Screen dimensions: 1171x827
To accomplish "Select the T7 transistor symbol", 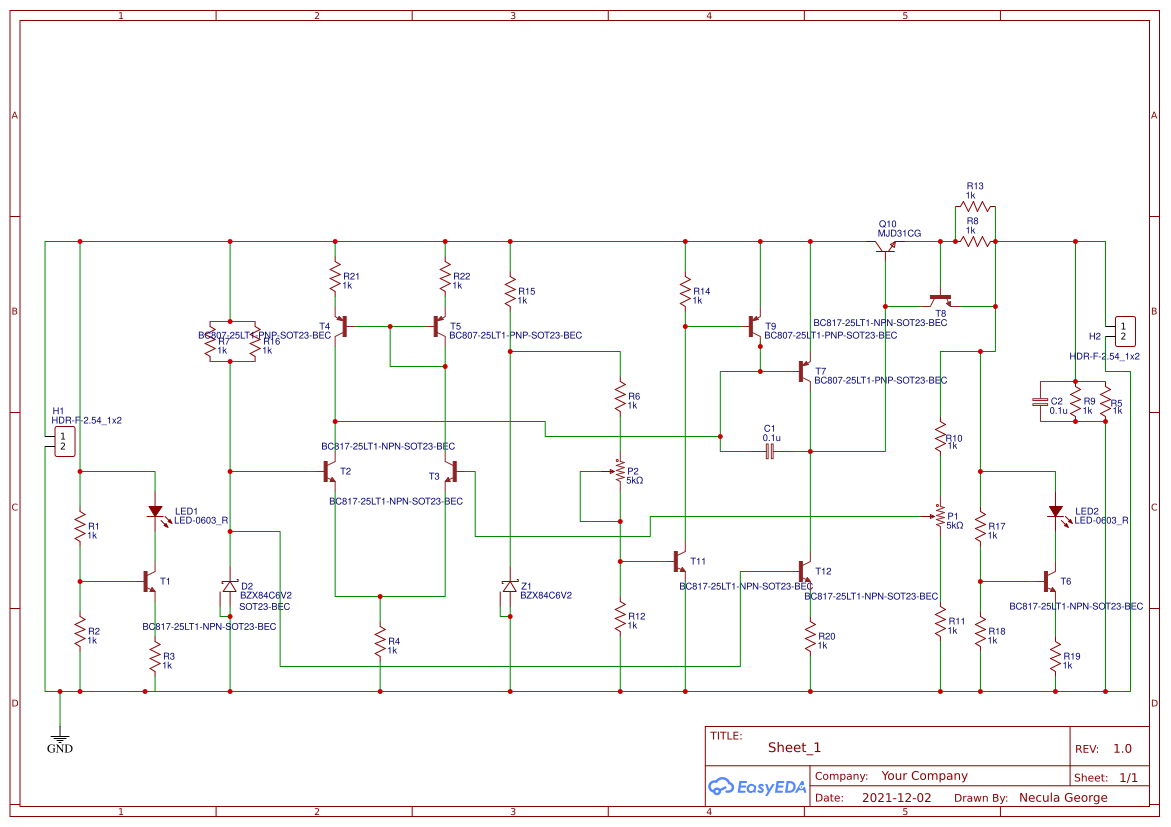I will click(804, 371).
